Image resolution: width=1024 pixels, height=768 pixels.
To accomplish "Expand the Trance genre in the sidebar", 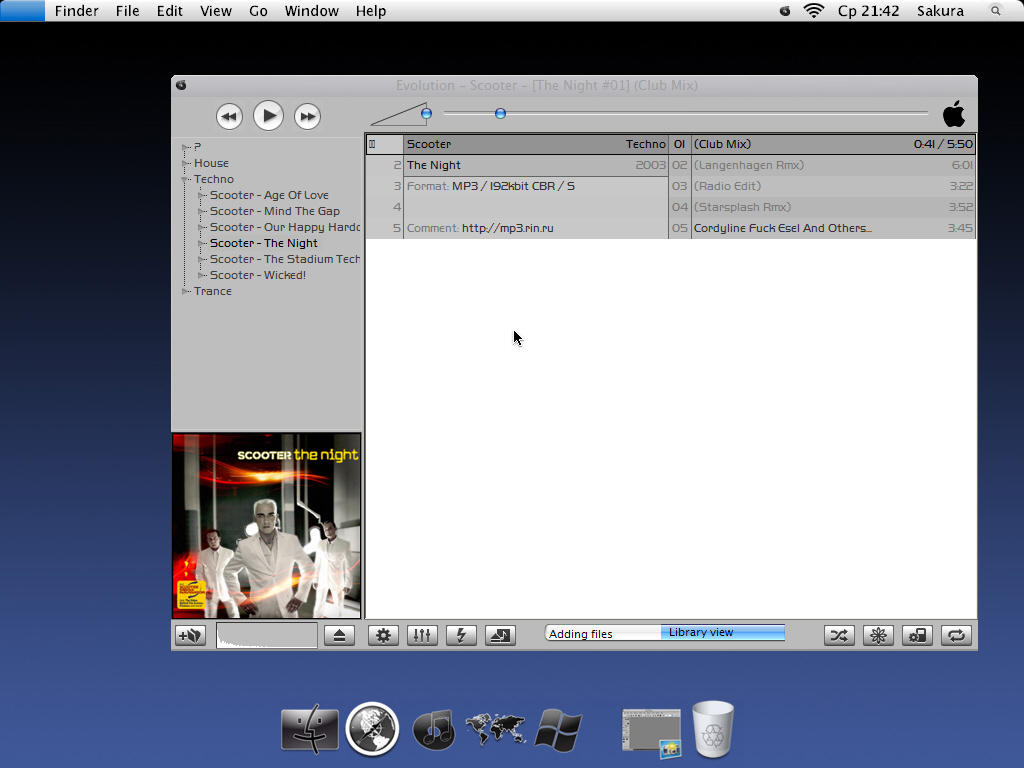I will coord(185,291).
